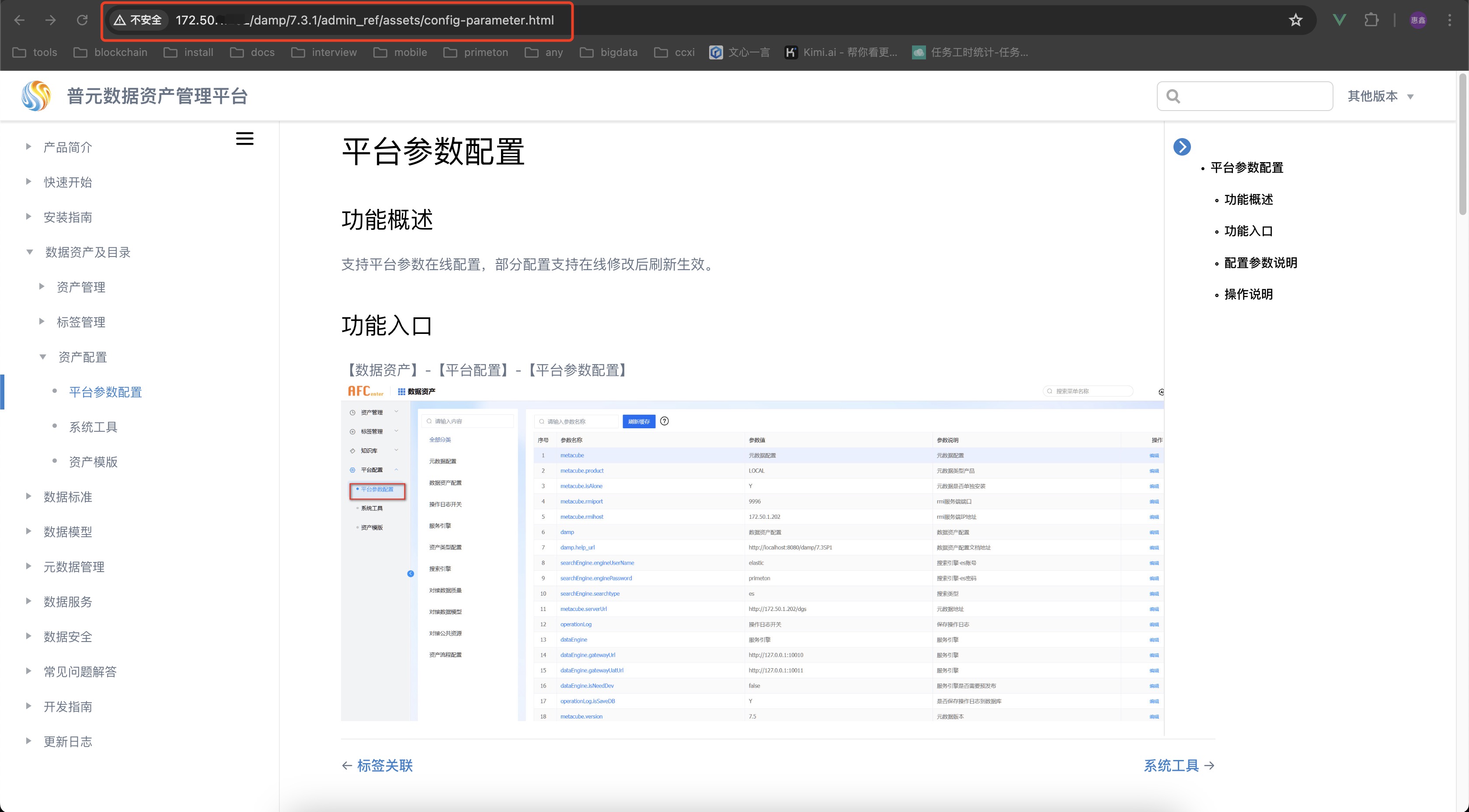This screenshot has height=812, width=1469.
Task: Collapse right outline with blue arrow icon
Action: pyautogui.click(x=1182, y=146)
